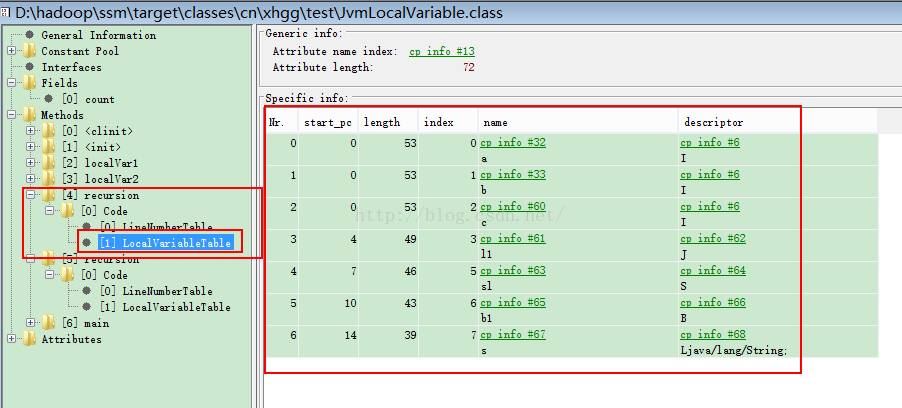902x408 pixels.
Task: Collapse the Fields node
Action: tap(12, 83)
